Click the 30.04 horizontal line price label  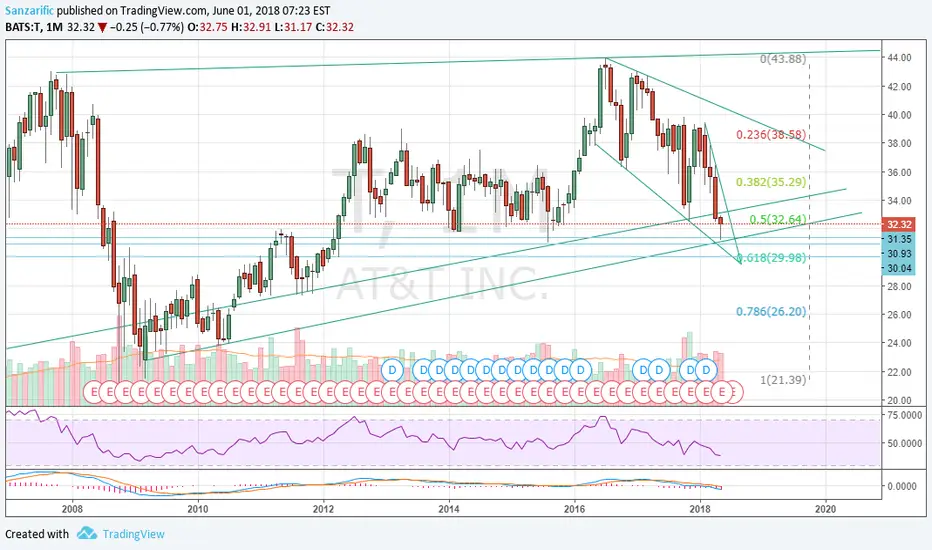pyautogui.click(x=899, y=268)
